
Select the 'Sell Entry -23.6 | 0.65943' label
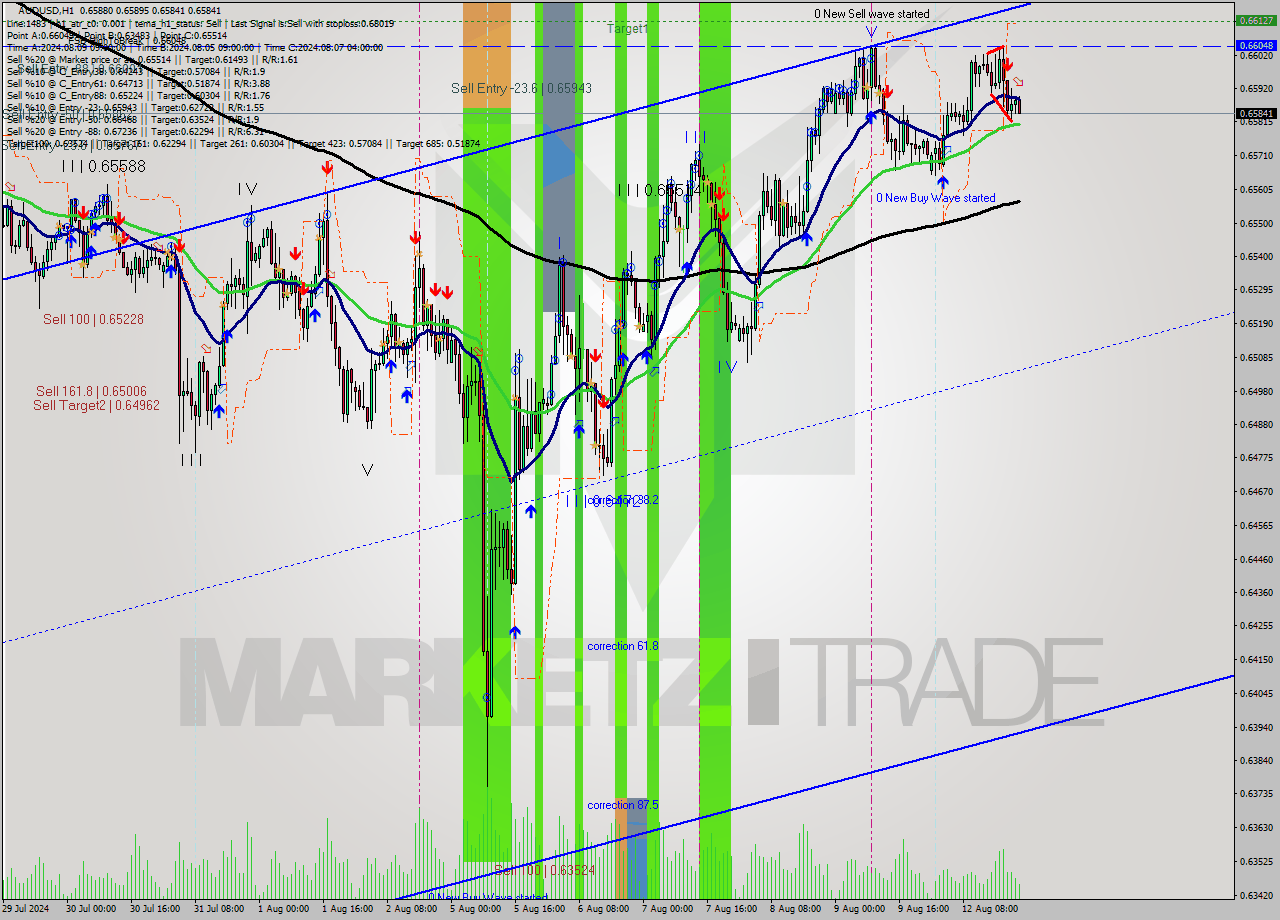tap(521, 88)
